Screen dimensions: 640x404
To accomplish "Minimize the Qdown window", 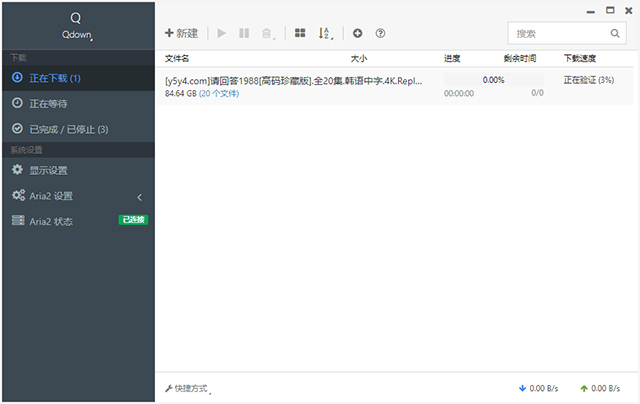I will click(x=591, y=12).
